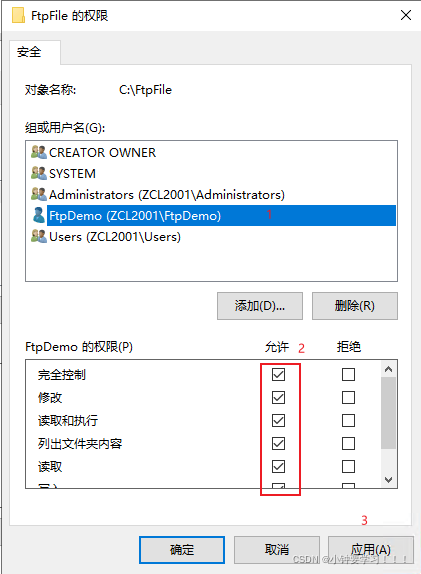Click the 删除(R) button
Image resolution: width=421 pixels, height=574 pixels.
point(355,306)
